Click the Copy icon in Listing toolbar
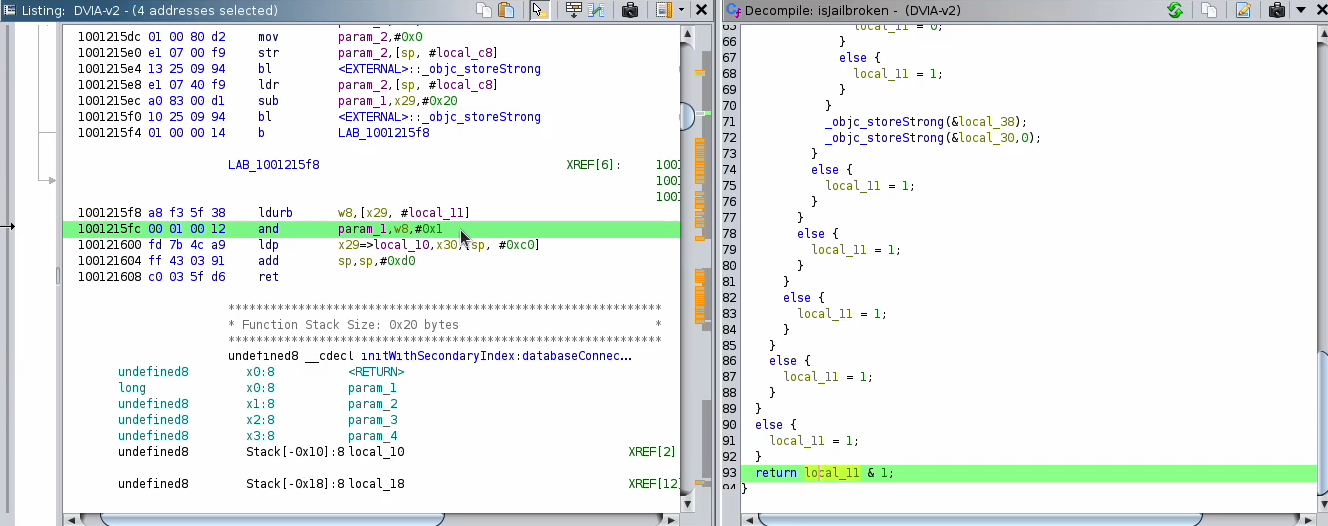 point(484,10)
